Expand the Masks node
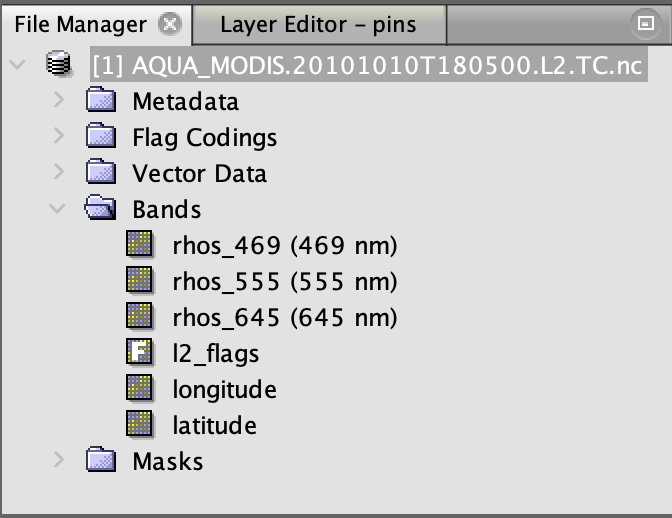The width and height of the screenshot is (672, 518). click(x=59, y=461)
